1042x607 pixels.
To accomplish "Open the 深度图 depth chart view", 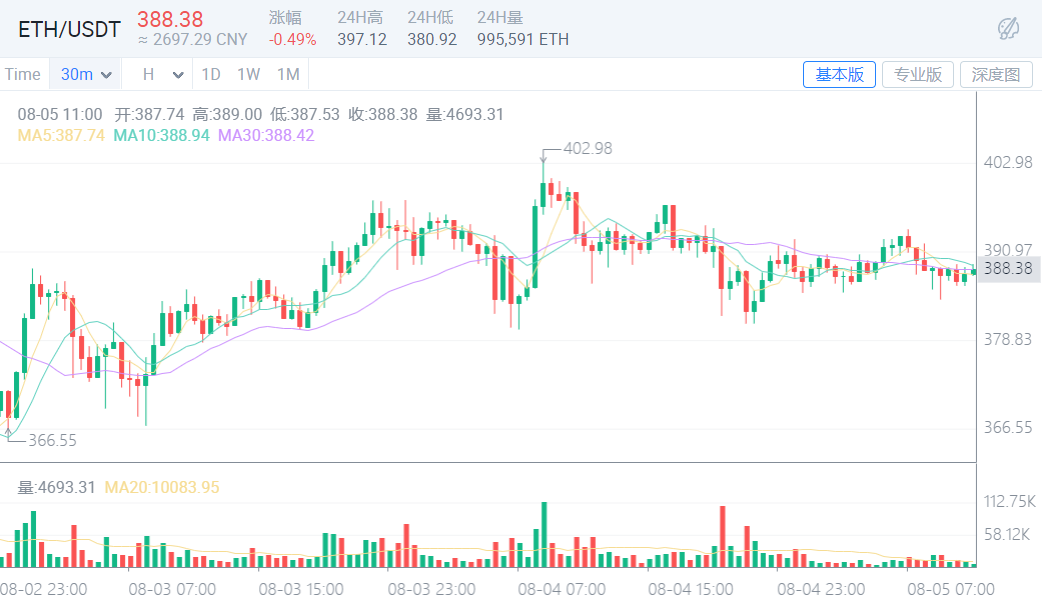I will (995, 74).
